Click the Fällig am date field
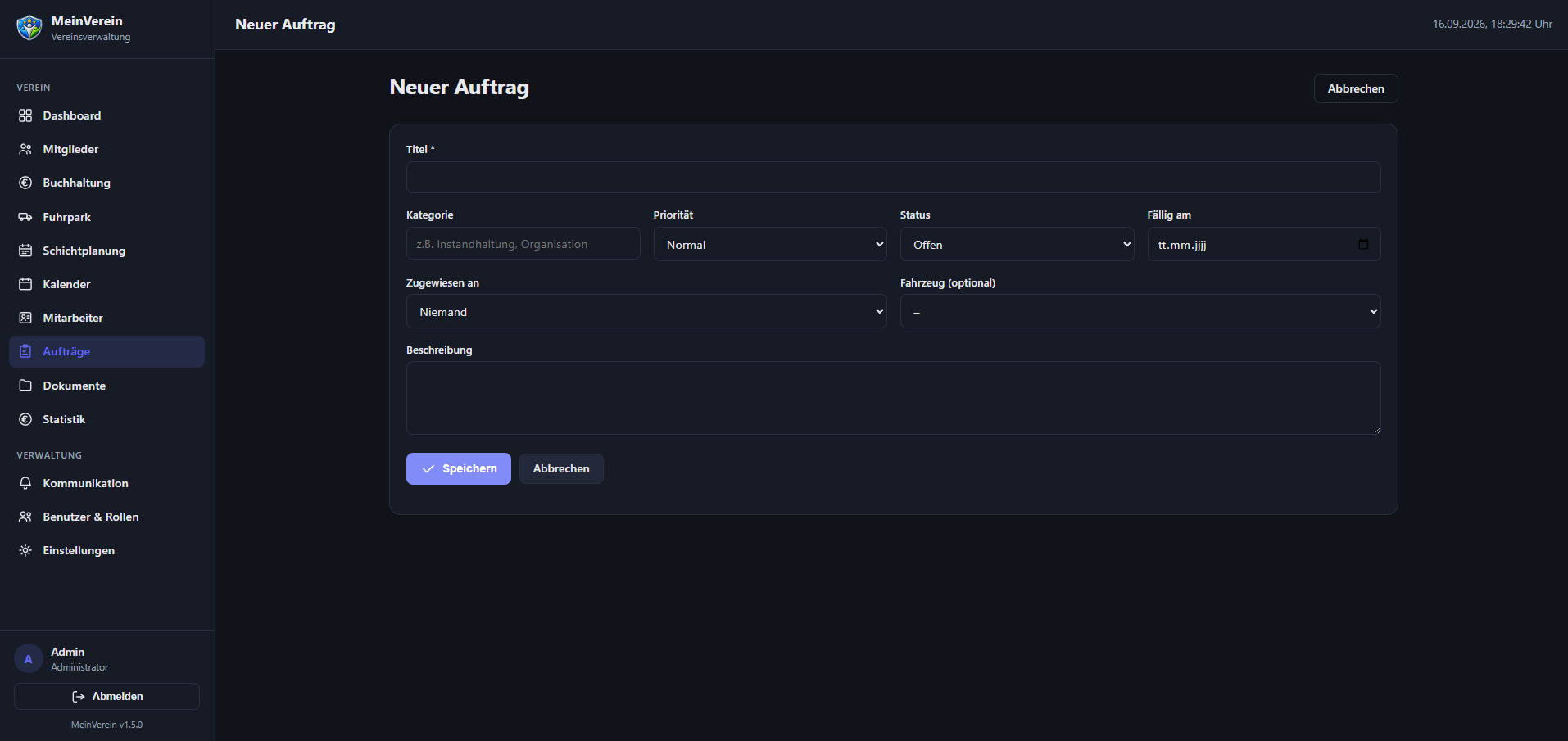Viewport: 1568px width, 741px height. pos(1264,244)
